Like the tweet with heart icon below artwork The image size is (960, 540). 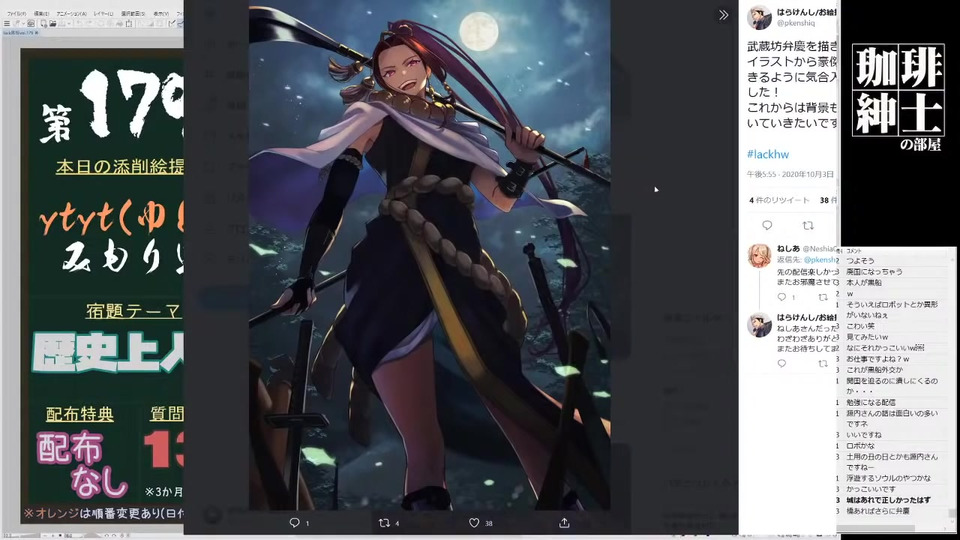click(474, 523)
